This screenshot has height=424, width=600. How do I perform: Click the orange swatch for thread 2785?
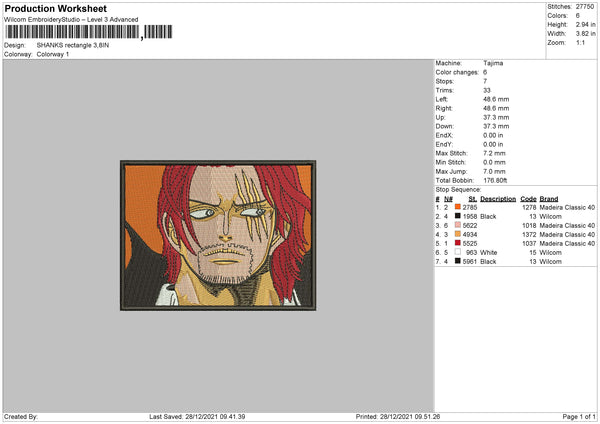(457, 207)
